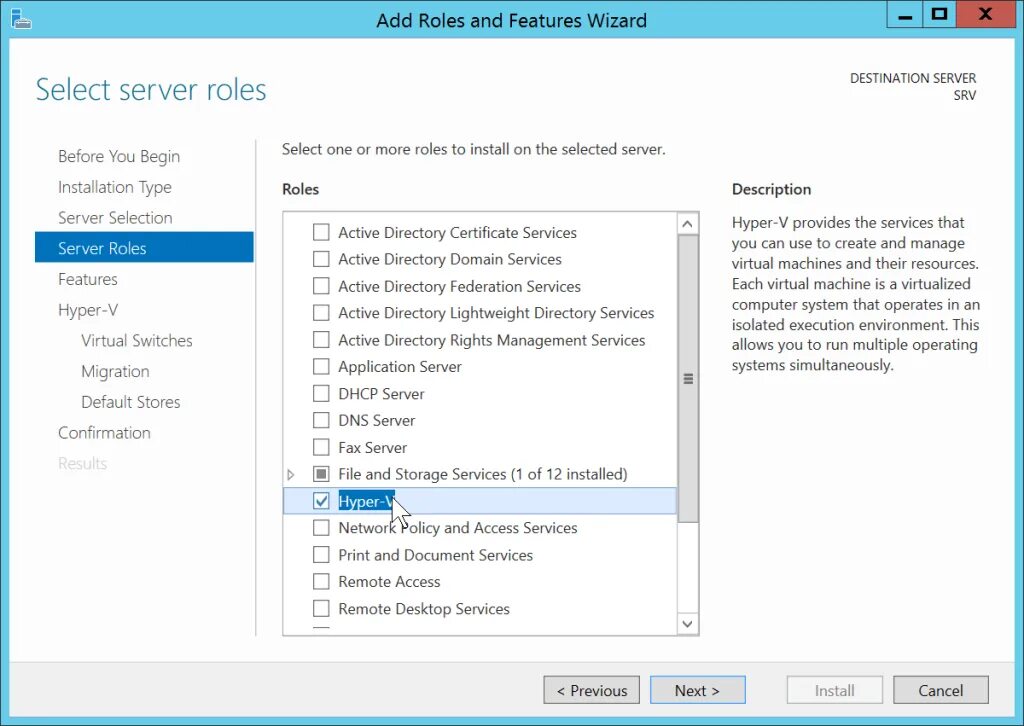
Task: Click the Next button
Action: click(x=697, y=690)
